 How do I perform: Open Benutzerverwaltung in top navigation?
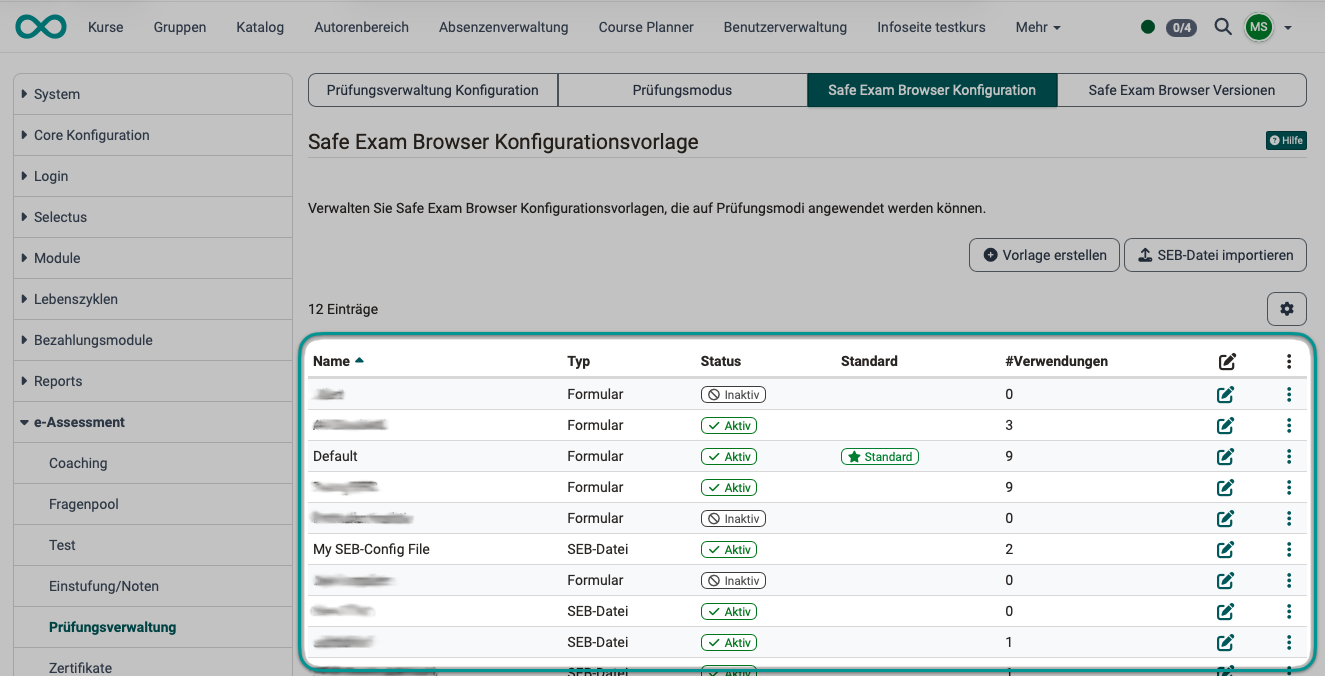[x=785, y=28]
